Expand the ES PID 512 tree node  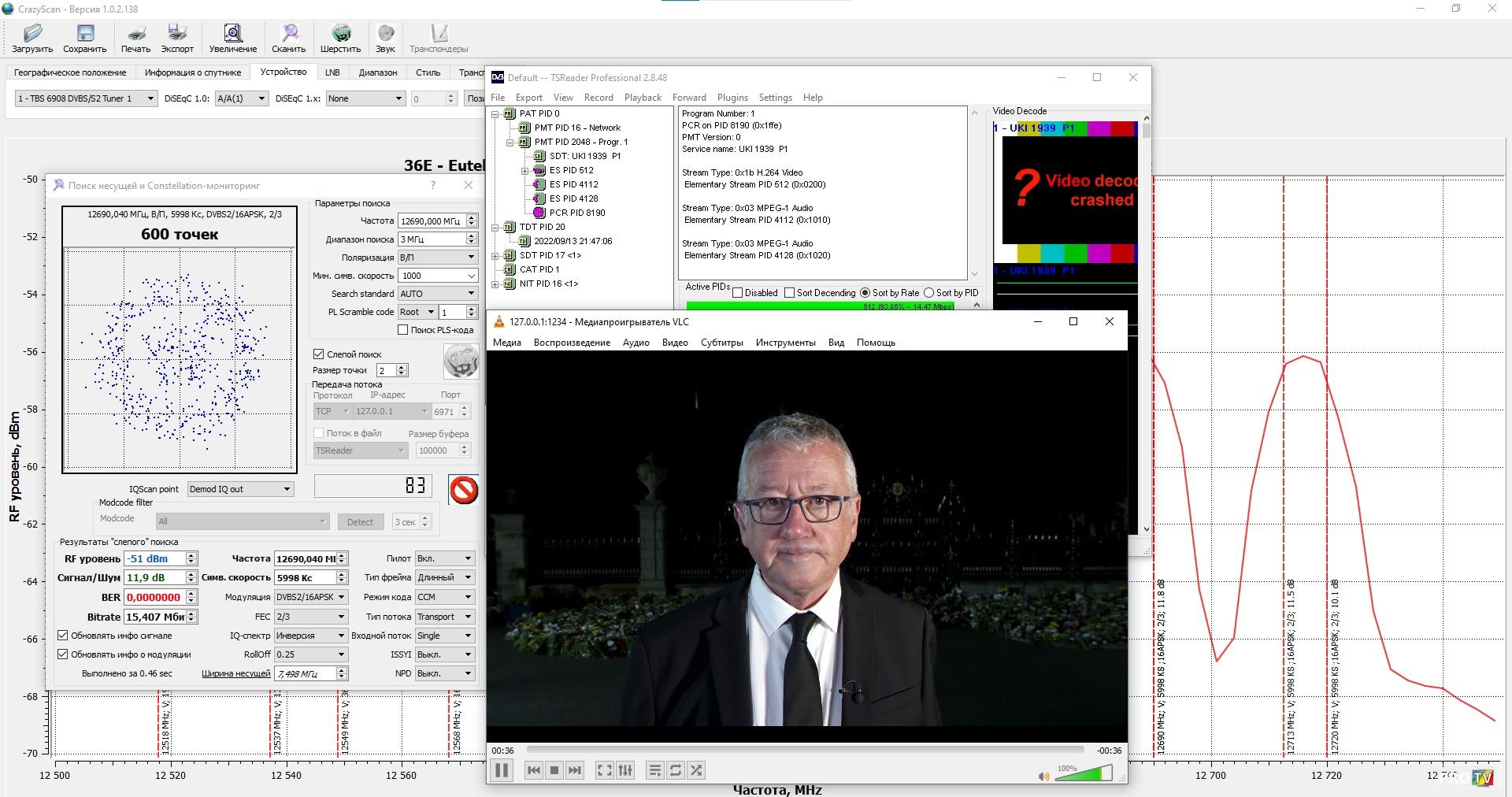(524, 171)
